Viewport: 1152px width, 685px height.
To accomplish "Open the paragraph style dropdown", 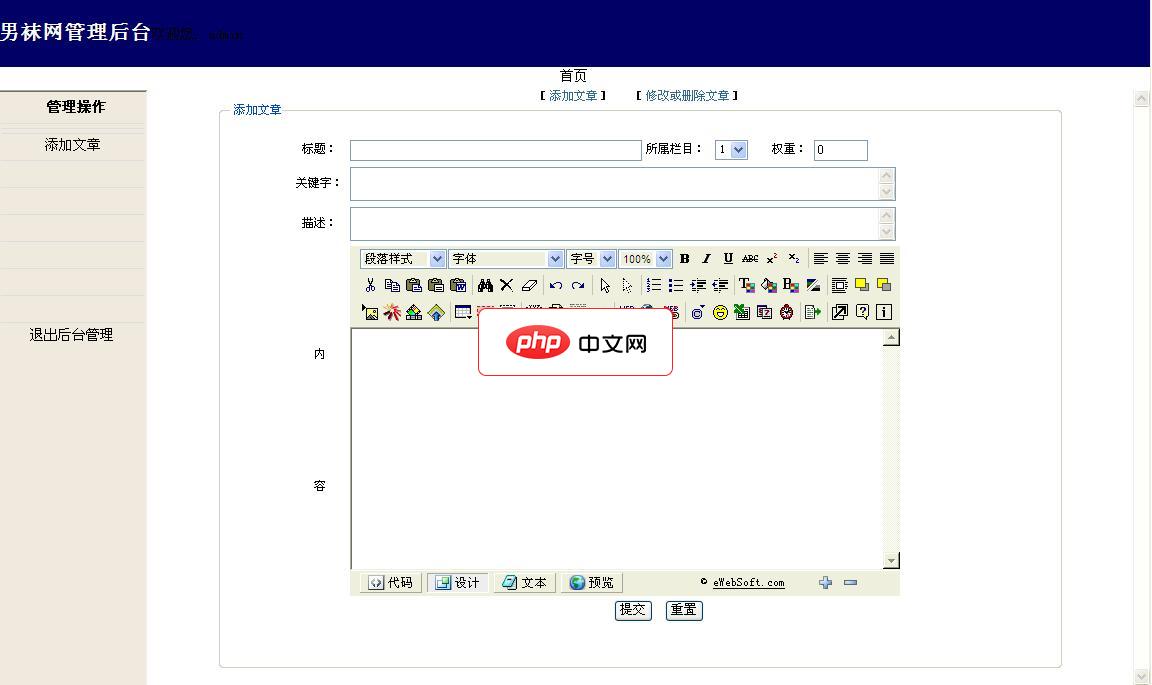I will [x=401, y=258].
